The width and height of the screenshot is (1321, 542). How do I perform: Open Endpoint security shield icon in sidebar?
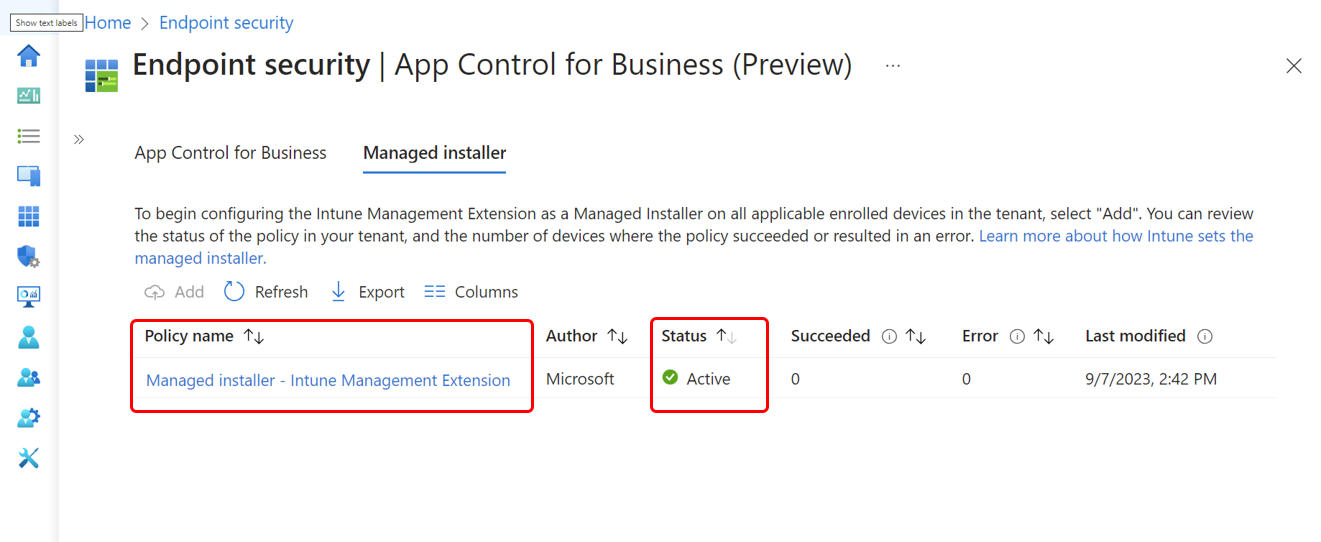pyautogui.click(x=29, y=257)
